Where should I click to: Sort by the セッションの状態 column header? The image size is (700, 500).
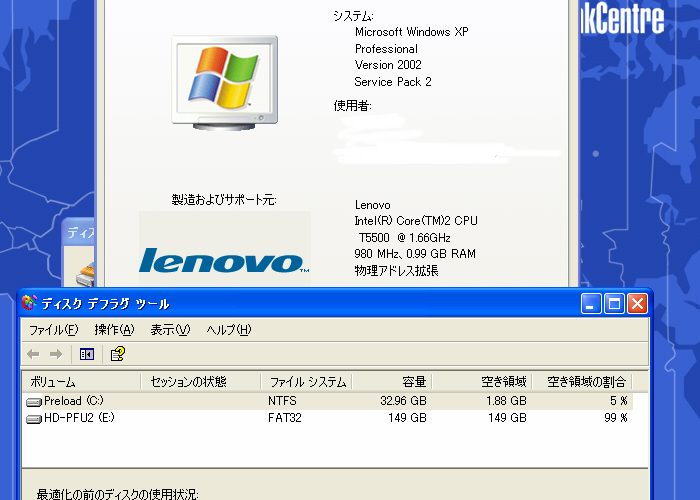pyautogui.click(x=200, y=382)
